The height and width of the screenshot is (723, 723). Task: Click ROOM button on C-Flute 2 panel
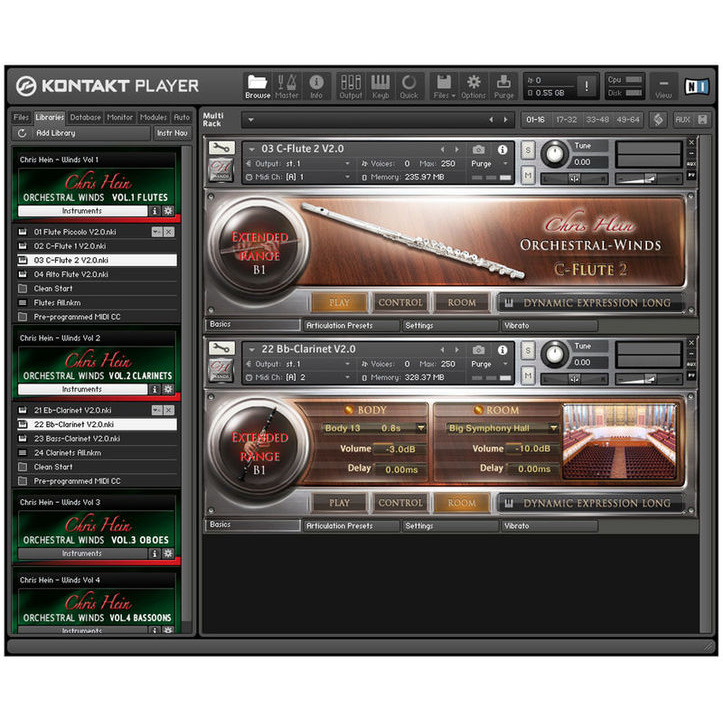click(462, 303)
